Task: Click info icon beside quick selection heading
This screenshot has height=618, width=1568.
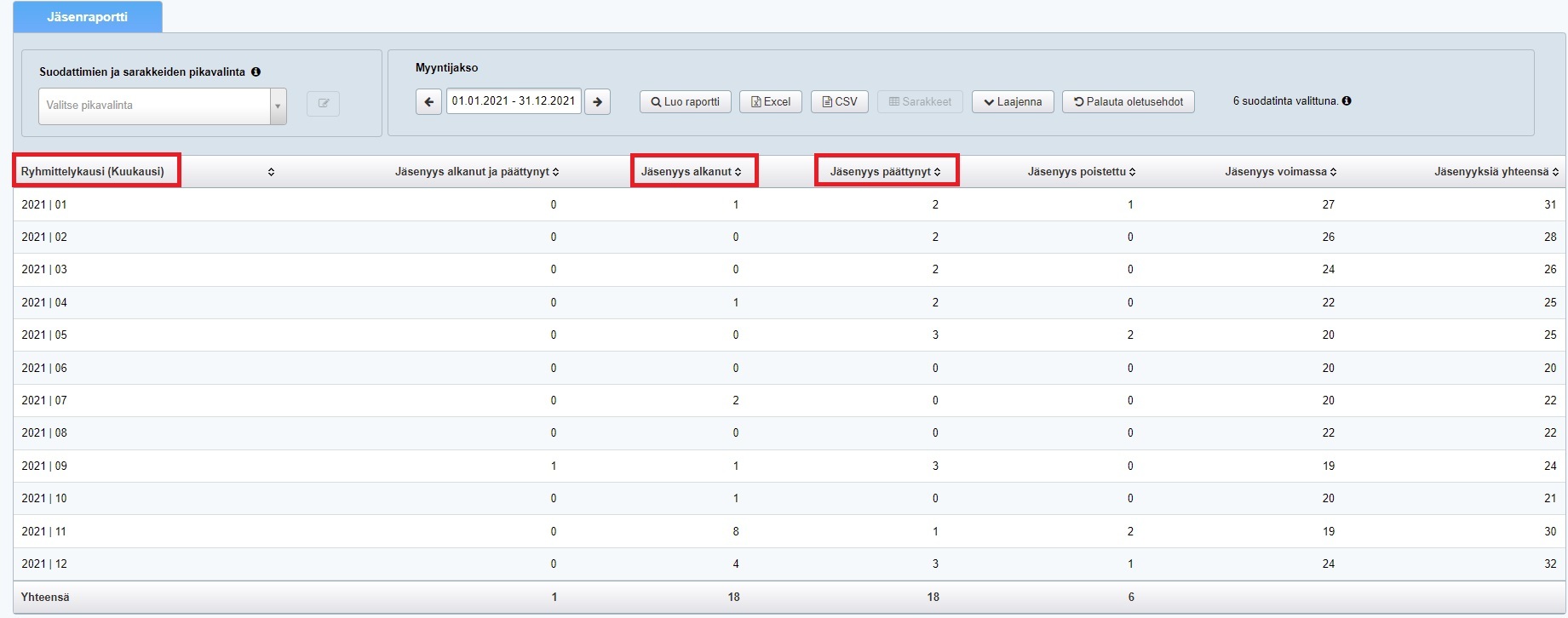Action: tap(256, 72)
